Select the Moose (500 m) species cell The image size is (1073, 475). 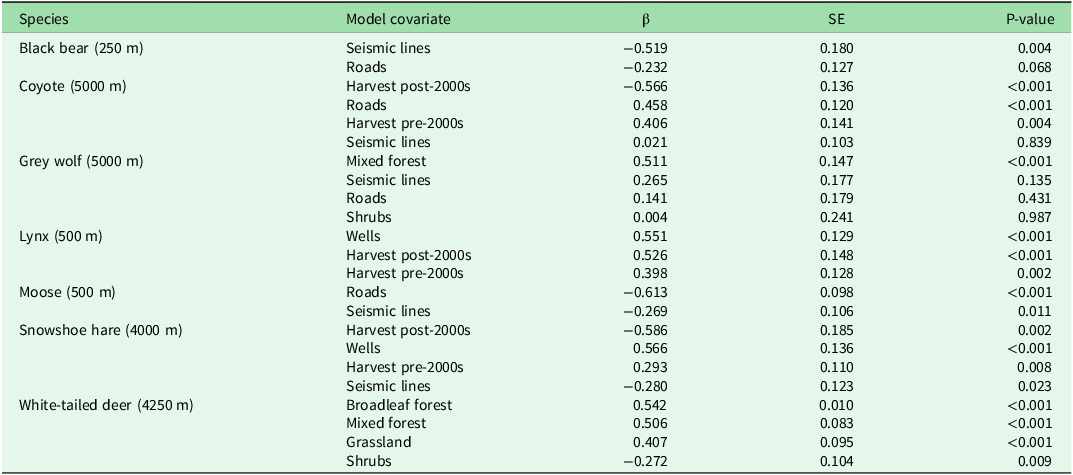click(67, 292)
